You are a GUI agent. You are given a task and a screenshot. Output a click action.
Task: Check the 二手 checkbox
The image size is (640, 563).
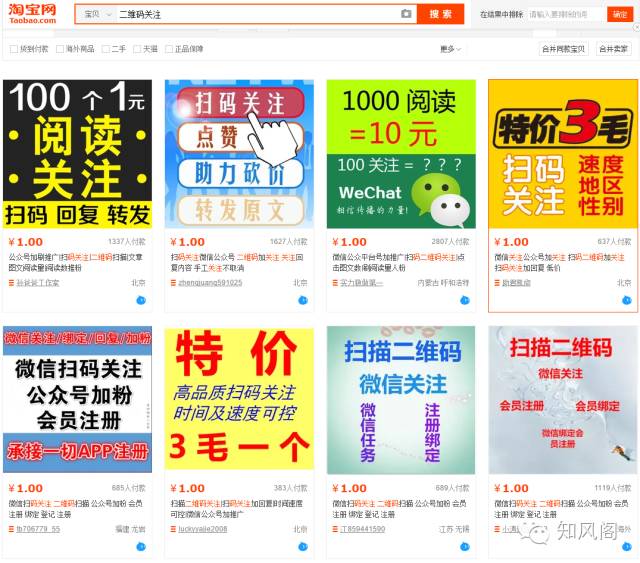tap(106, 49)
